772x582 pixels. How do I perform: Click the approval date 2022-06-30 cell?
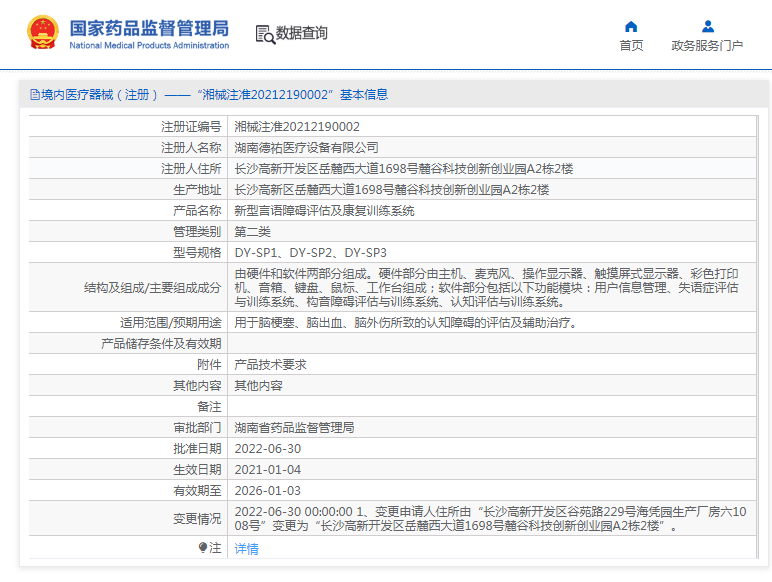click(x=267, y=449)
